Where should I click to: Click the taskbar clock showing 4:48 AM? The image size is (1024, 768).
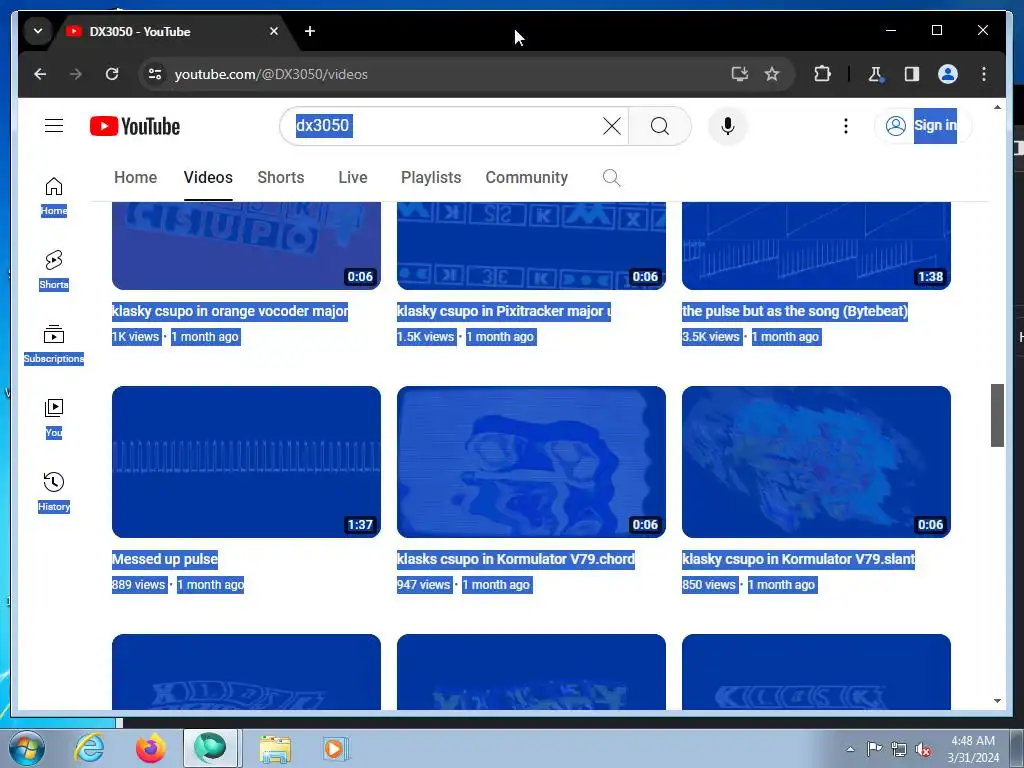click(973, 749)
